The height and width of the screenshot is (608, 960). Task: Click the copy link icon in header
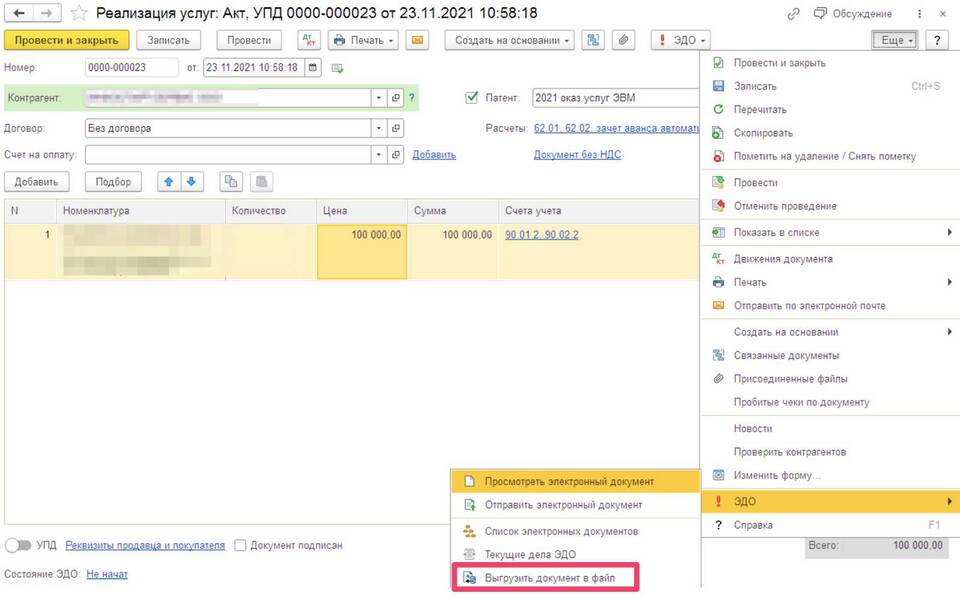click(793, 14)
